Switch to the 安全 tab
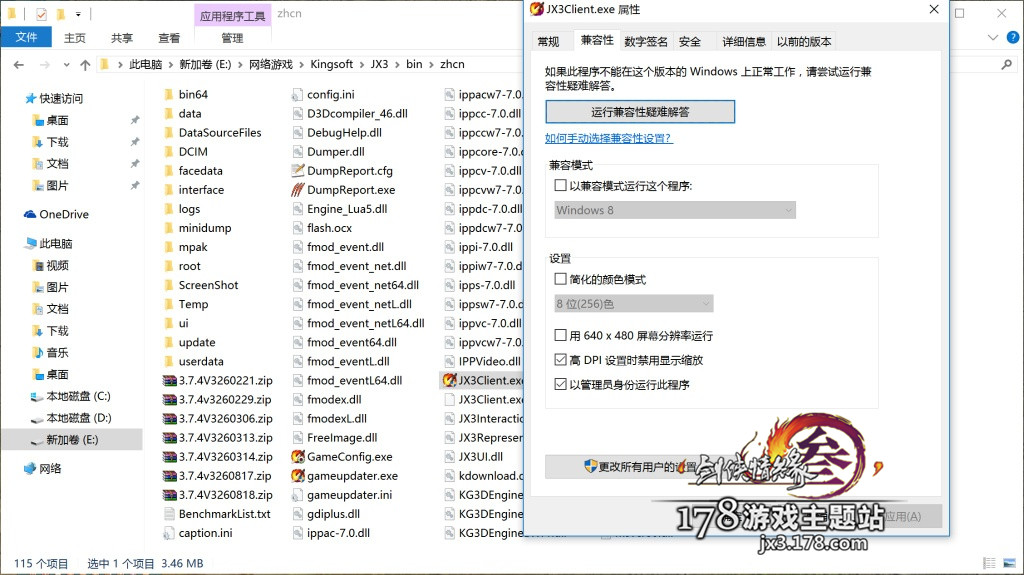 click(x=690, y=42)
